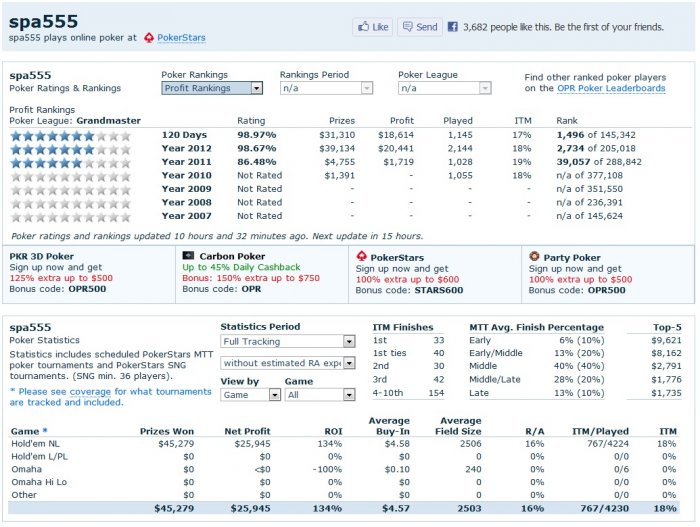Click the star rating for Year 2011
This screenshot has height=527, width=700.
click(x=51, y=162)
